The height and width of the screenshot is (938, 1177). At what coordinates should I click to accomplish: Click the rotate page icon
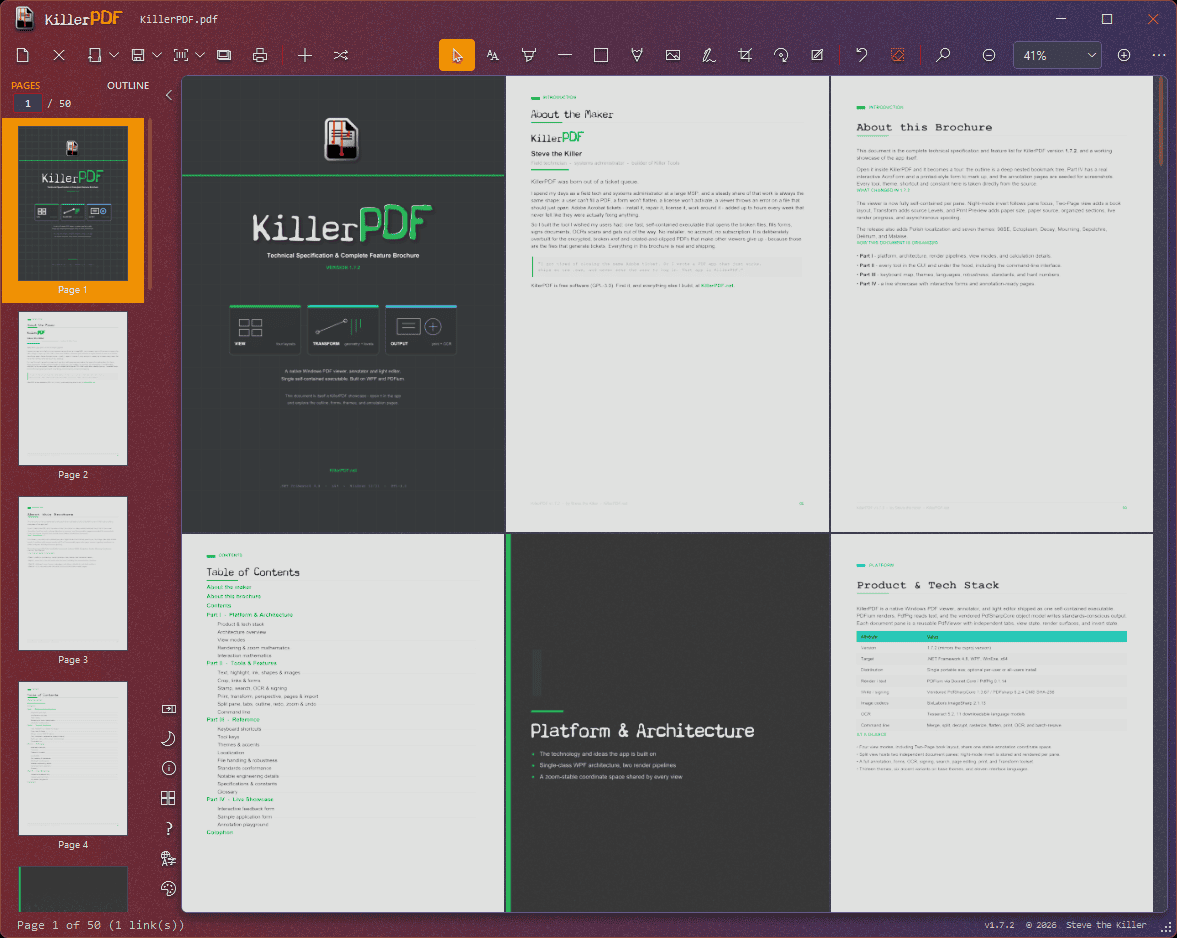tap(781, 56)
